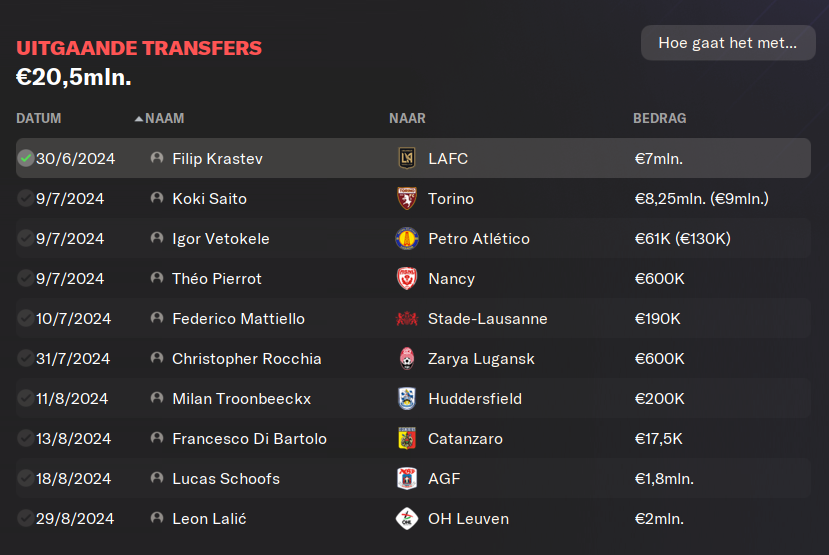Click the LAFC club badge

pyautogui.click(x=407, y=158)
